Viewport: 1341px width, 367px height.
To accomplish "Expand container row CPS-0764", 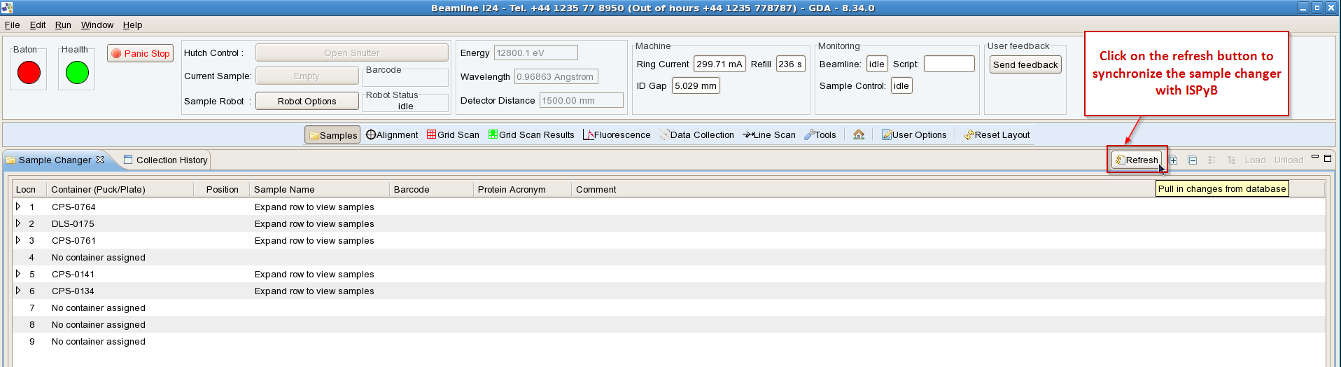I will 18,207.
